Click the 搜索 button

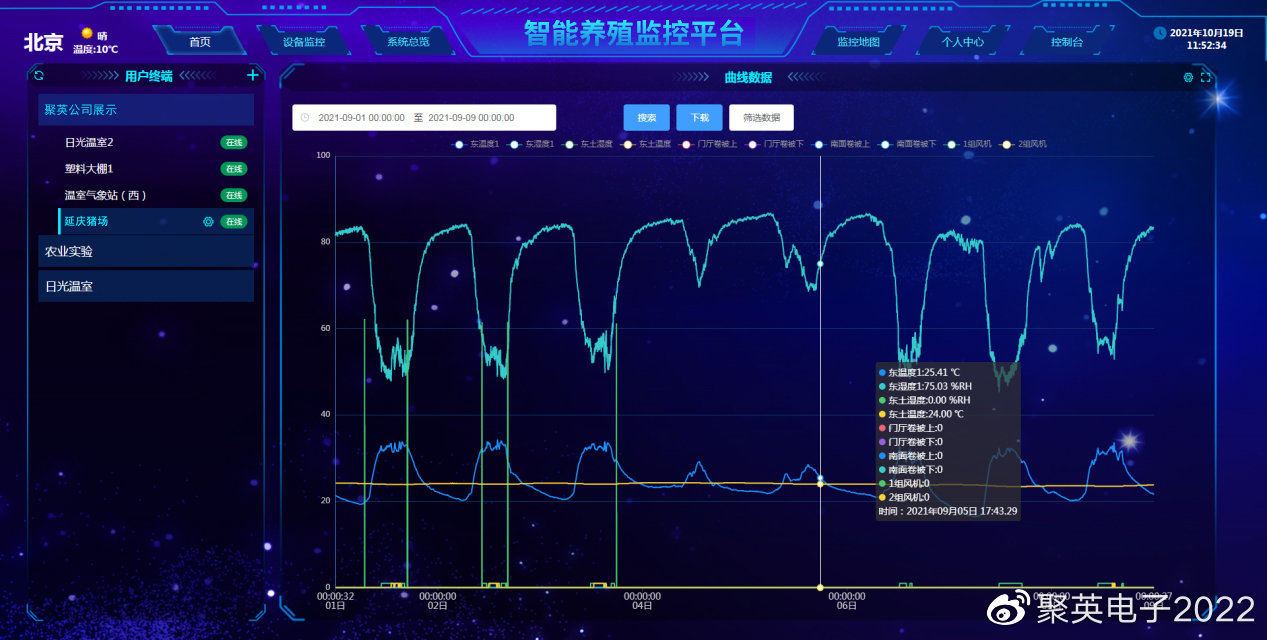click(x=647, y=118)
